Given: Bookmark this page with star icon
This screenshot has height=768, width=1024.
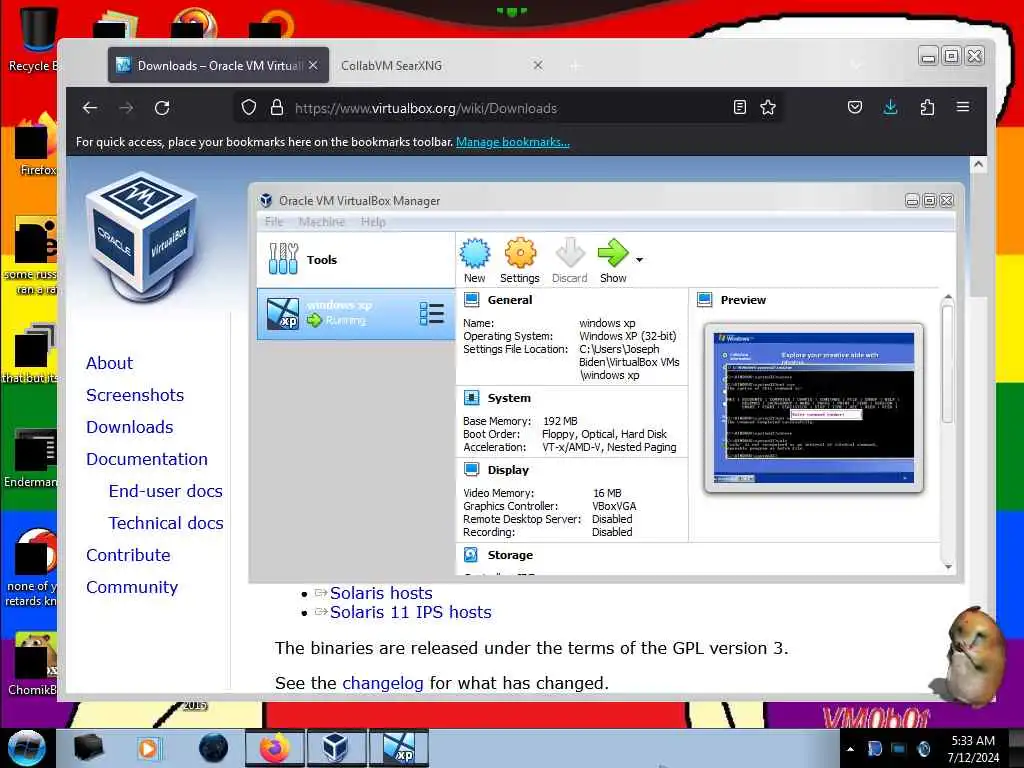Looking at the screenshot, I should click(768, 108).
